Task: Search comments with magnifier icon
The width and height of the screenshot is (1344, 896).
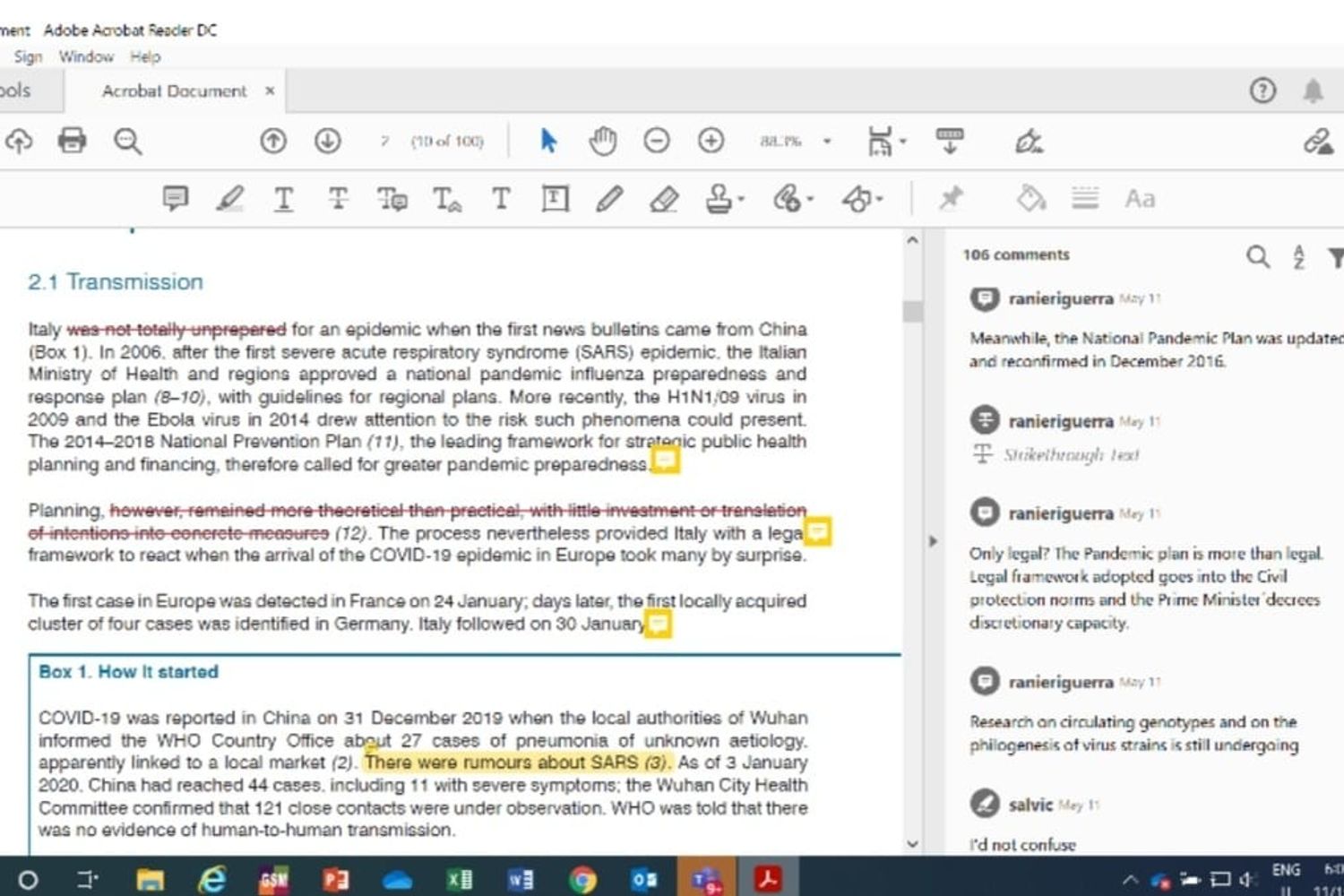Action: (x=1258, y=257)
